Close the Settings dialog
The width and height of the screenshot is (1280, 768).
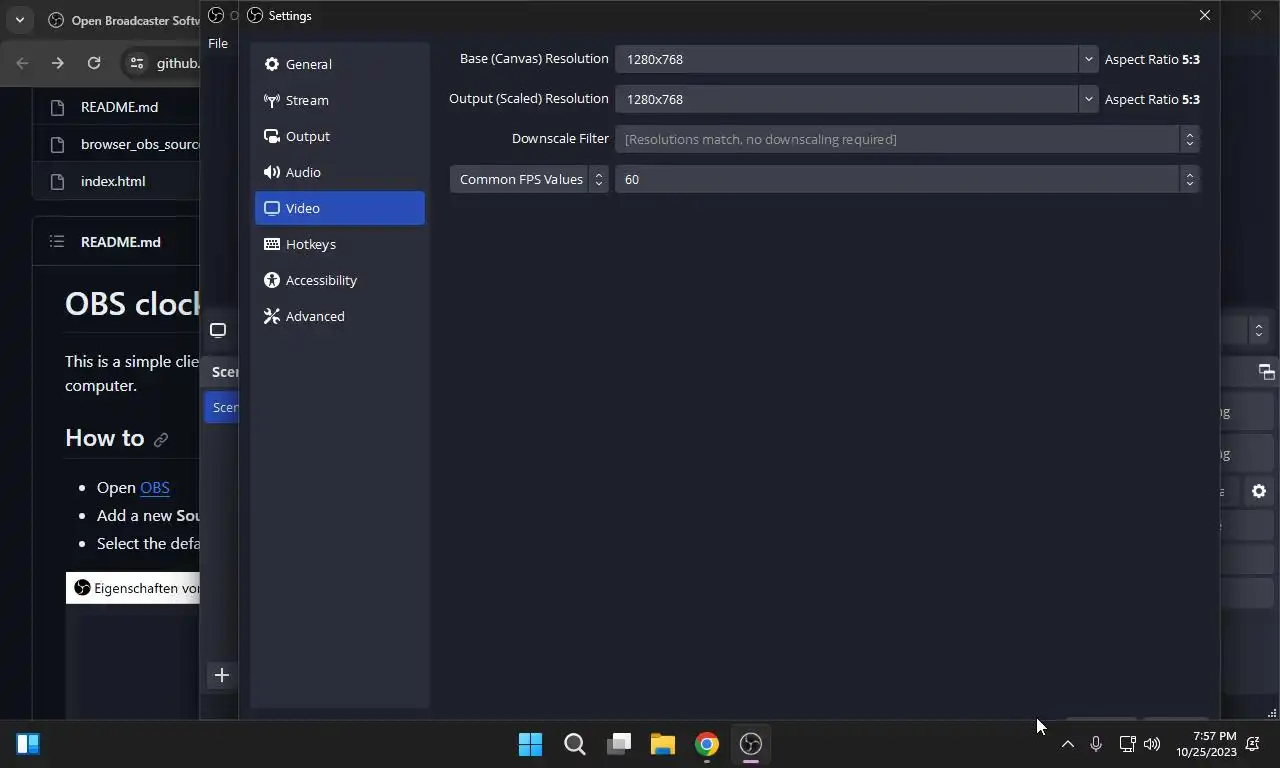[x=1204, y=15]
